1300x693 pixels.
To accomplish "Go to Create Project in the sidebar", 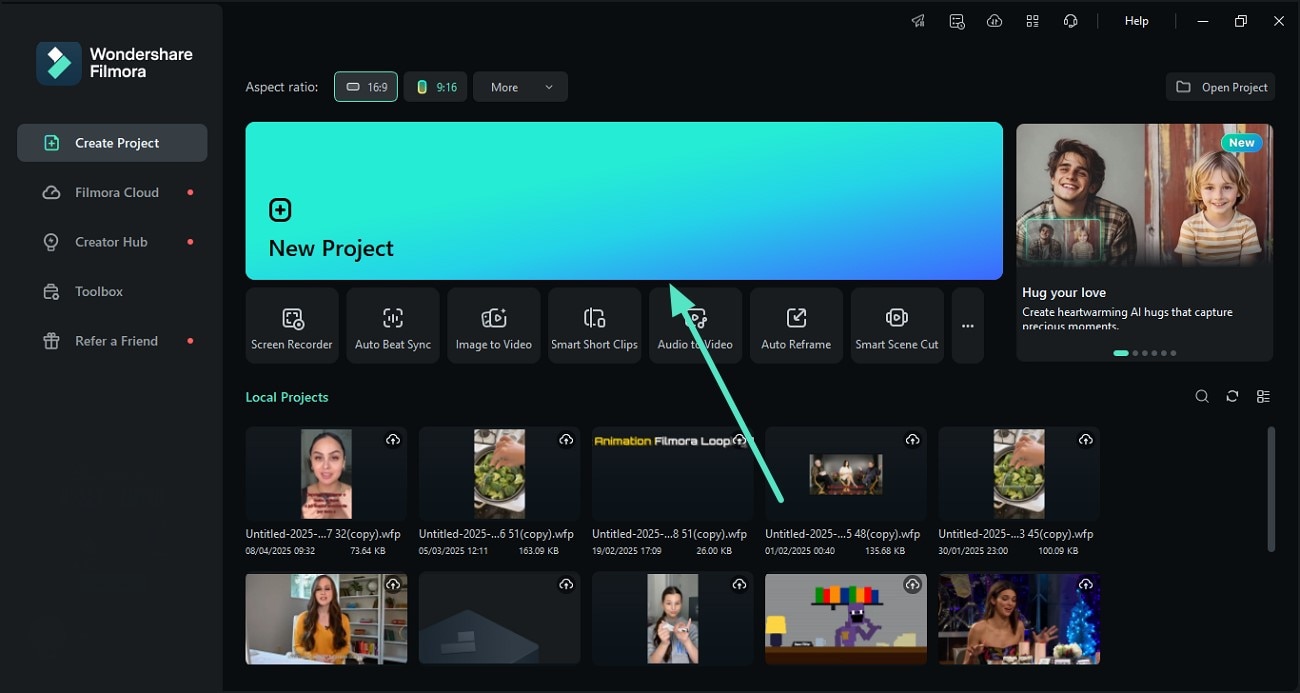I will pos(112,143).
